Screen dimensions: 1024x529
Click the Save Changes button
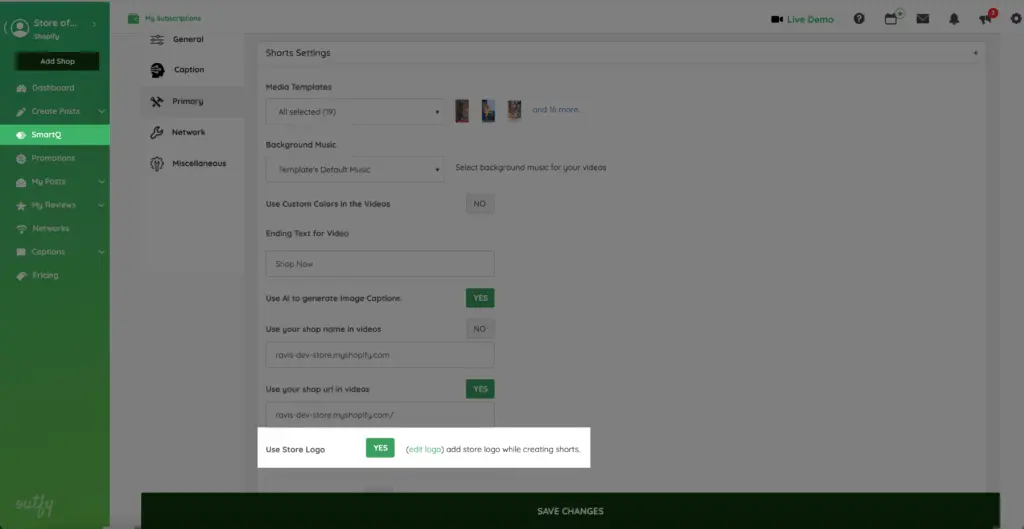(x=570, y=511)
